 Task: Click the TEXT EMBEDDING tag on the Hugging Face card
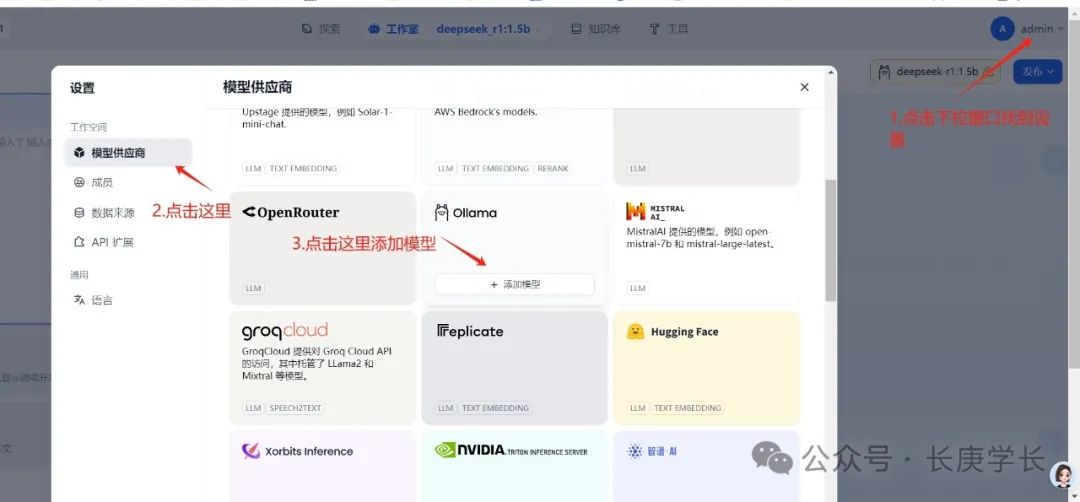coord(687,408)
